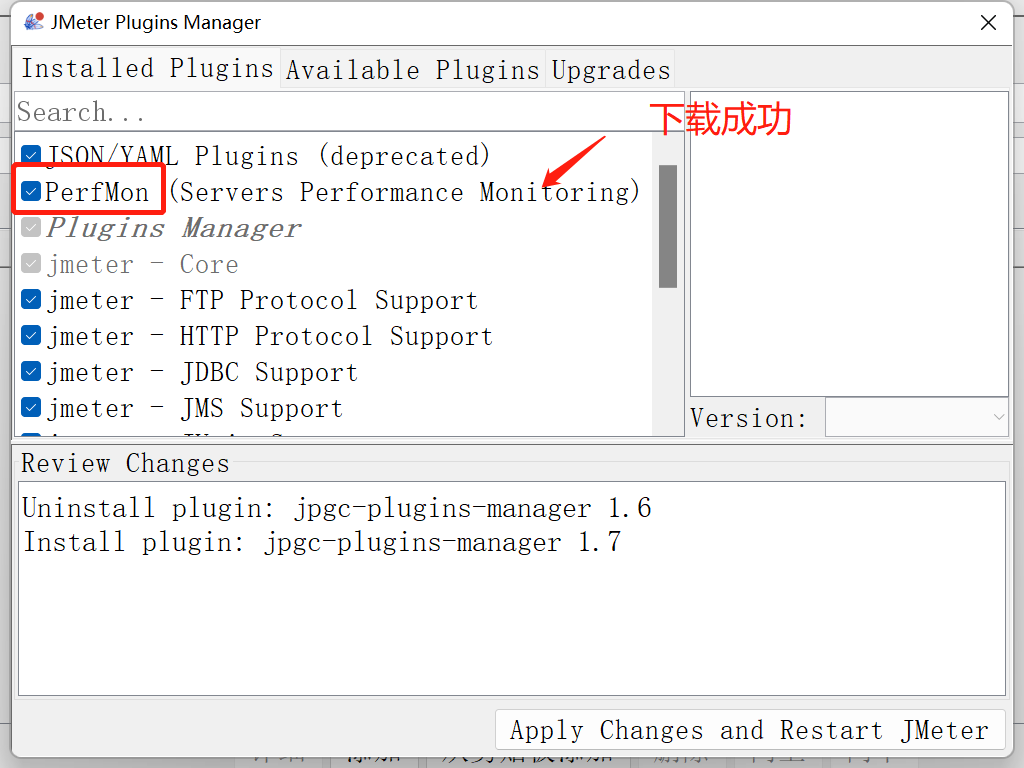Click the plugin list scrollbar thumb
The width and height of the screenshot is (1024, 768).
point(668,226)
